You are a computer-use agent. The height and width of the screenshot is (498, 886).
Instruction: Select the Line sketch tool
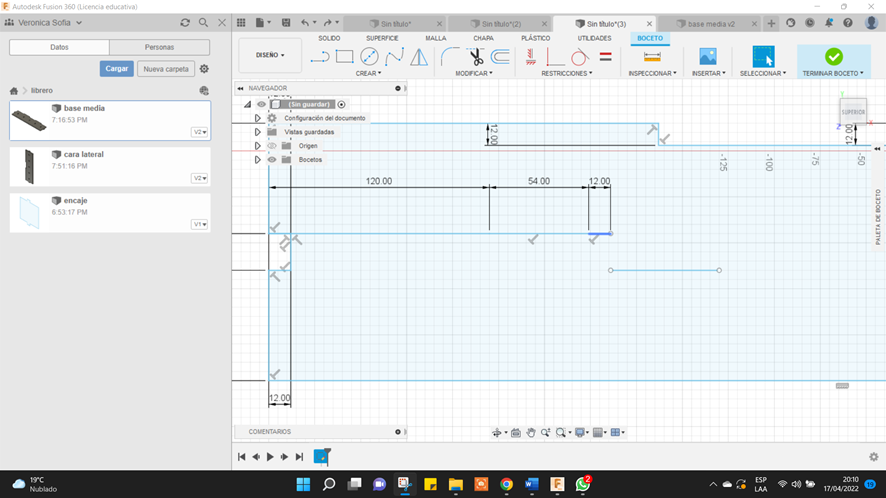320,57
